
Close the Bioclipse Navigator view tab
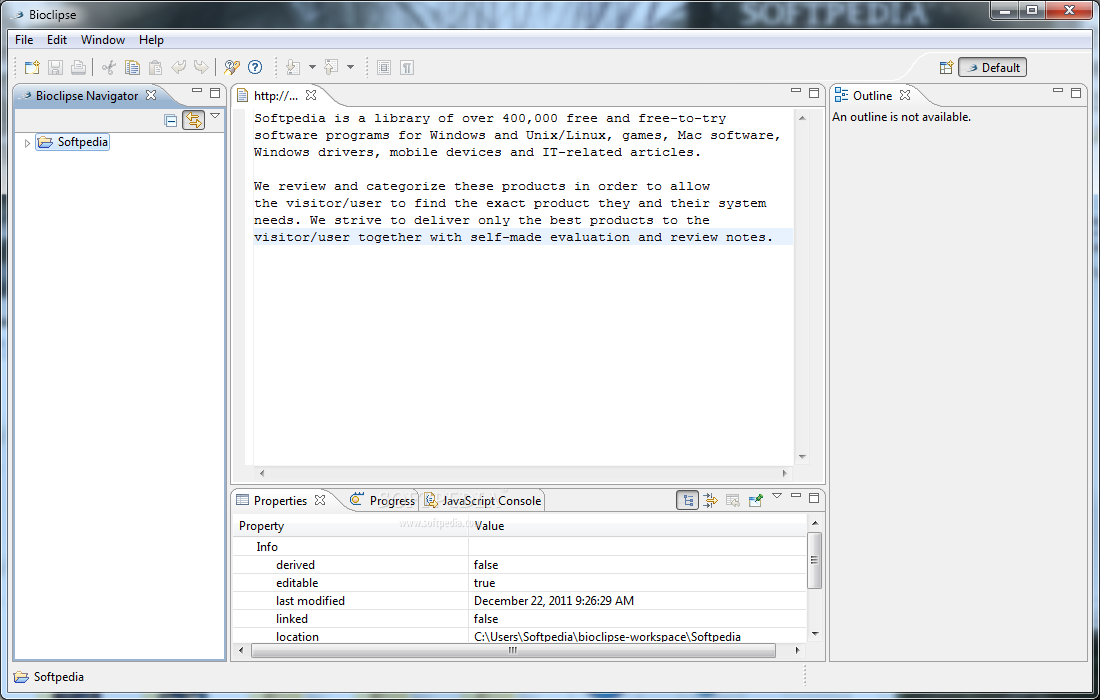151,95
